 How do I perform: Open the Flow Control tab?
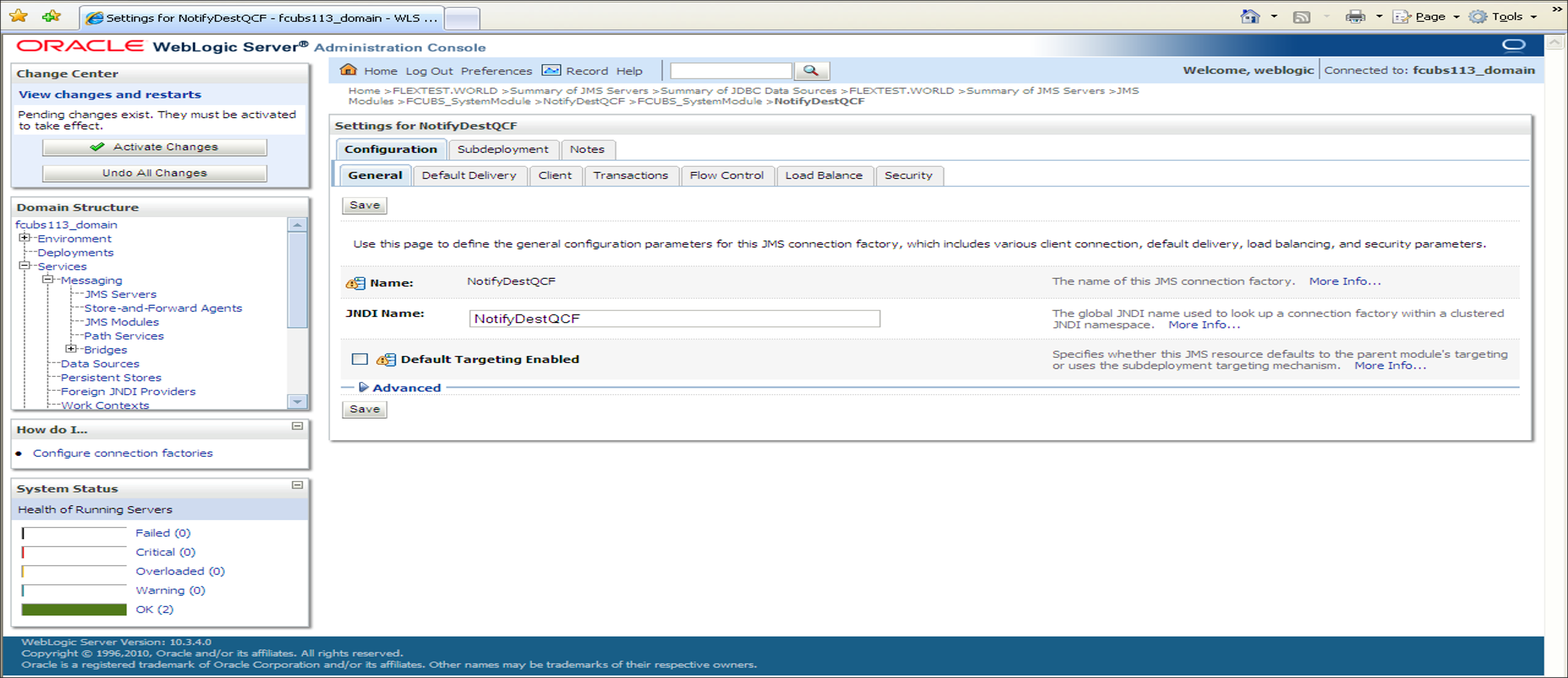pos(726,176)
